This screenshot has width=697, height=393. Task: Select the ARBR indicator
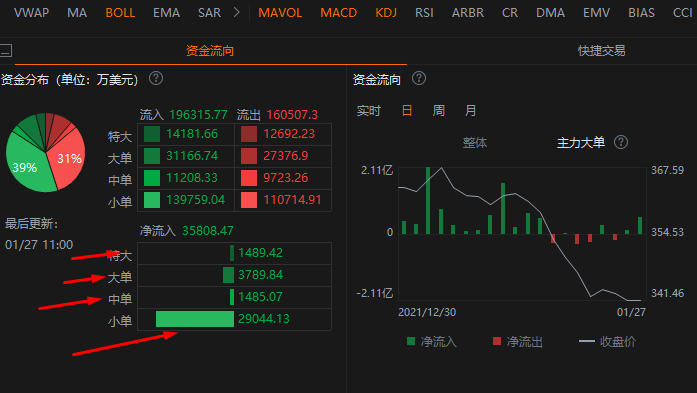click(x=468, y=13)
